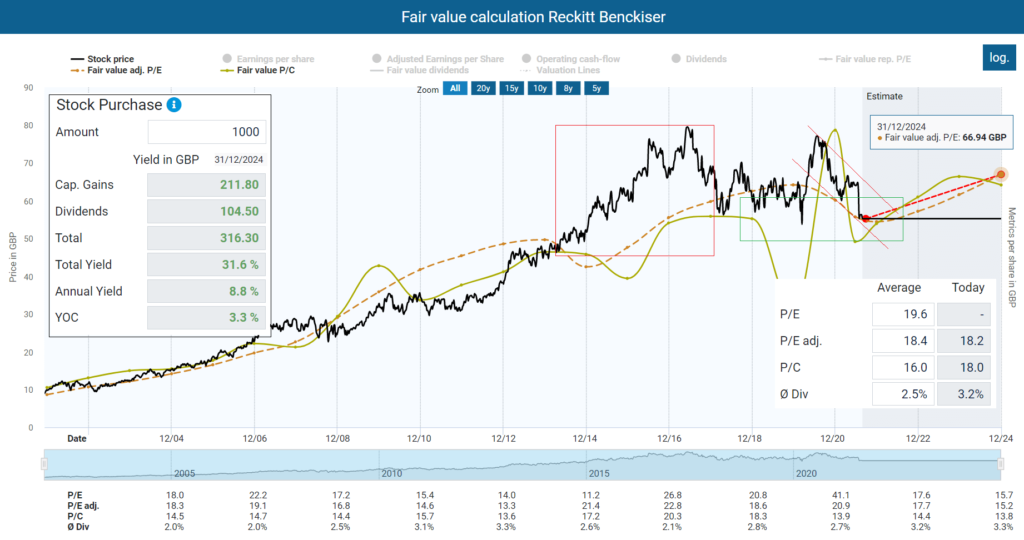Click the Annual Yield value 8.8 %

tap(206, 291)
